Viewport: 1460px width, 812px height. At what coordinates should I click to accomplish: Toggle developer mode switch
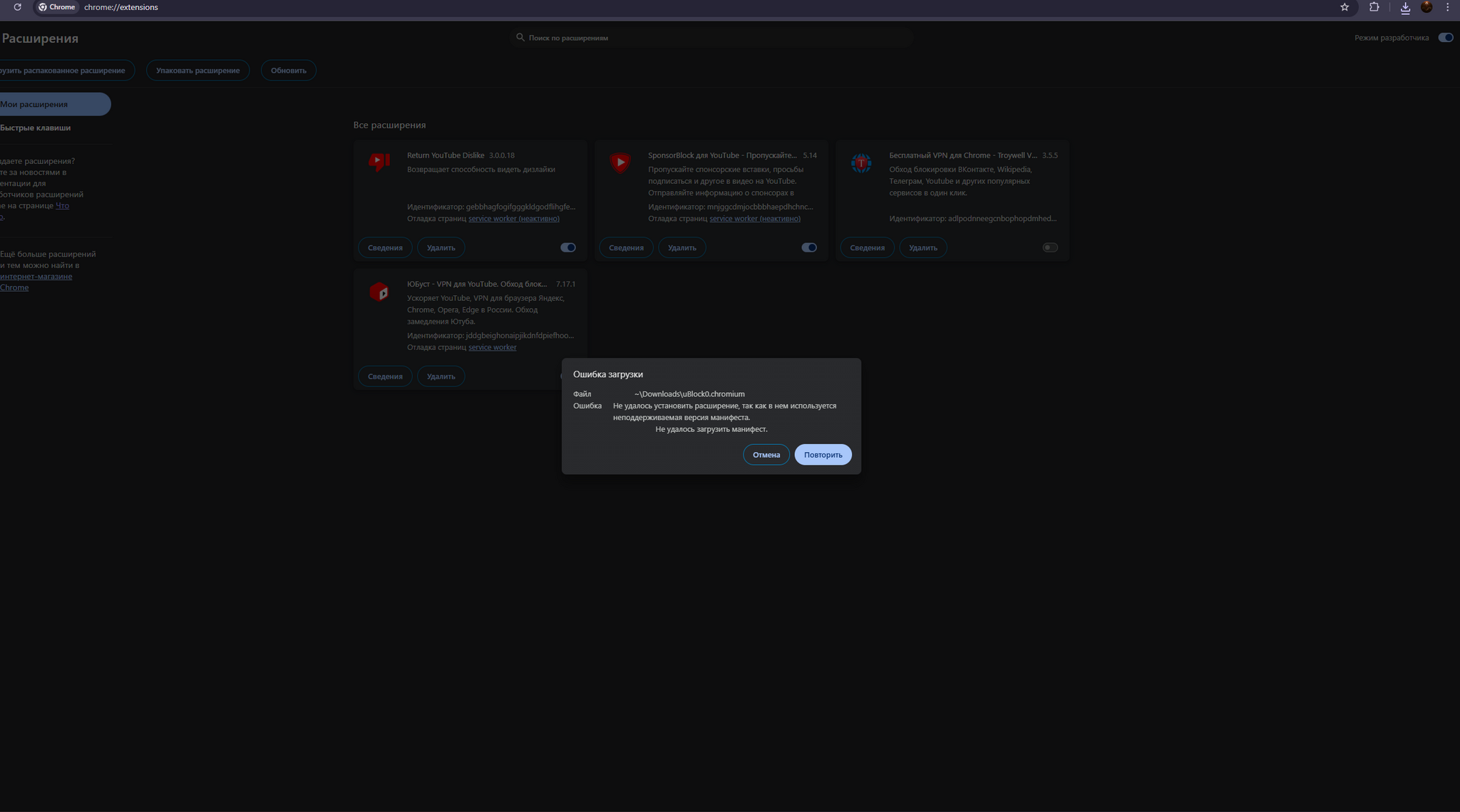pyautogui.click(x=1445, y=38)
